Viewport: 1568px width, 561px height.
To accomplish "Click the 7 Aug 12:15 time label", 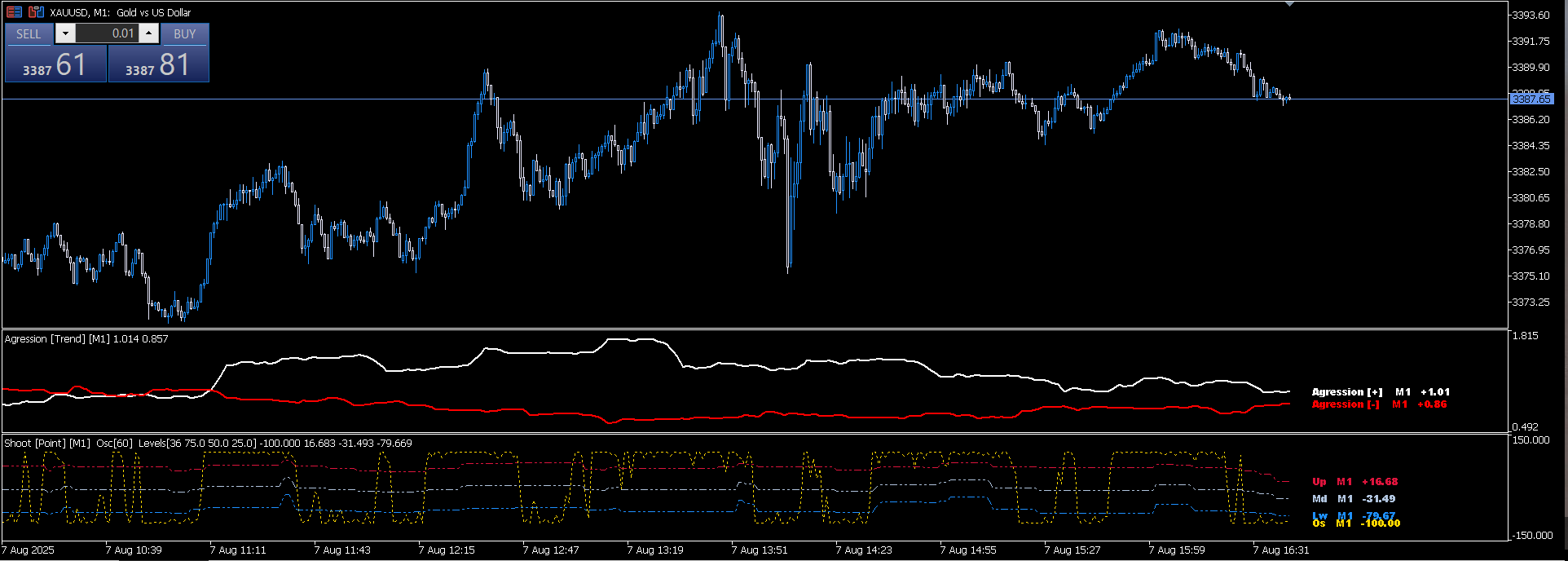I will point(447,550).
